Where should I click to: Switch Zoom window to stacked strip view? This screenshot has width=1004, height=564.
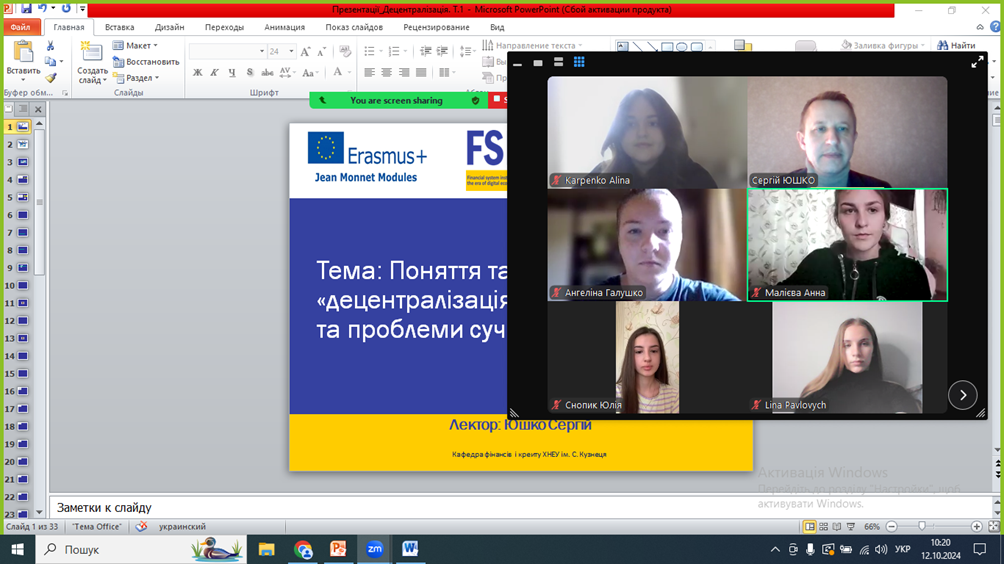(558, 62)
